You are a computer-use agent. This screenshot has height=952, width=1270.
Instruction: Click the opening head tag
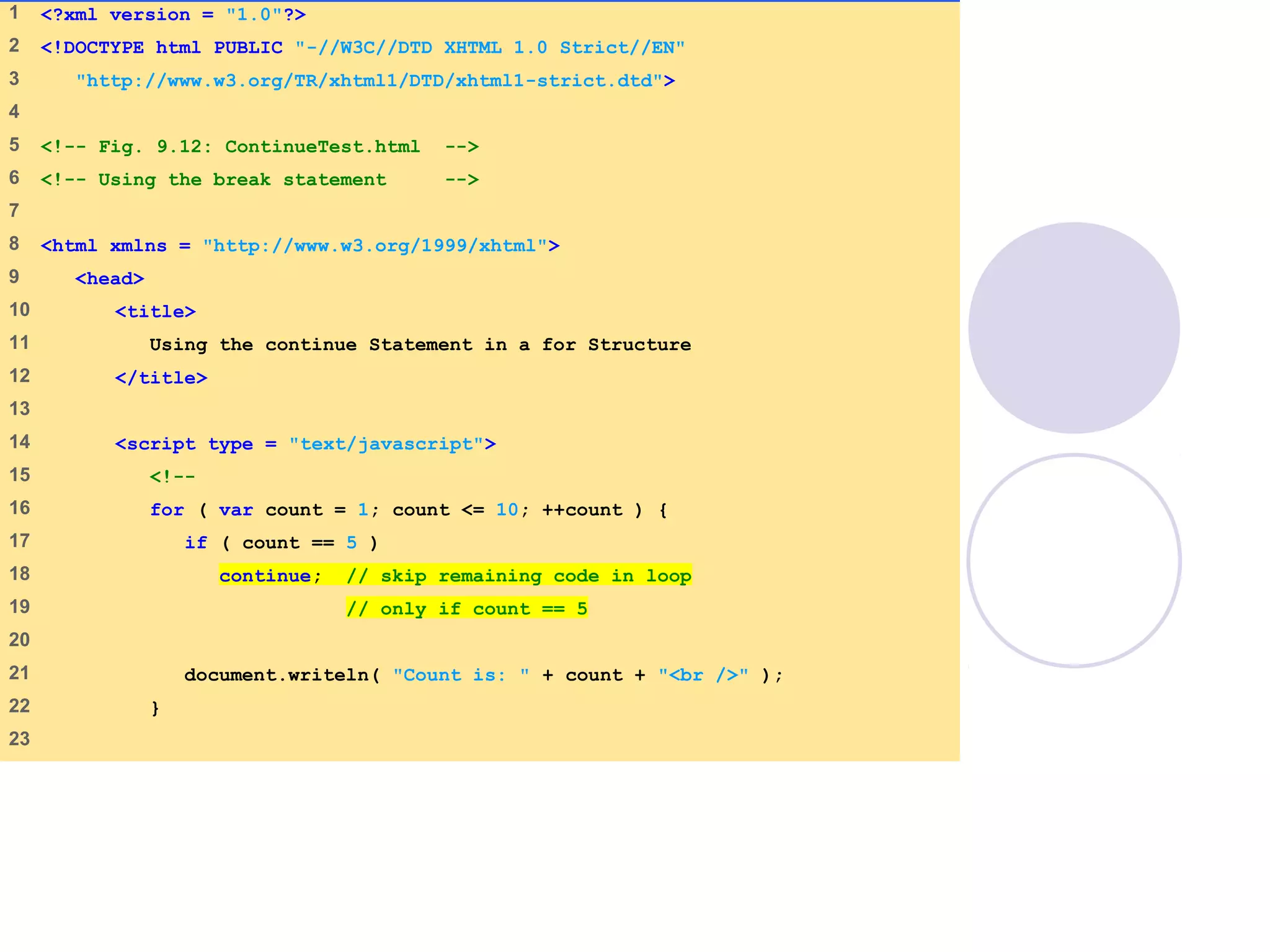110,279
